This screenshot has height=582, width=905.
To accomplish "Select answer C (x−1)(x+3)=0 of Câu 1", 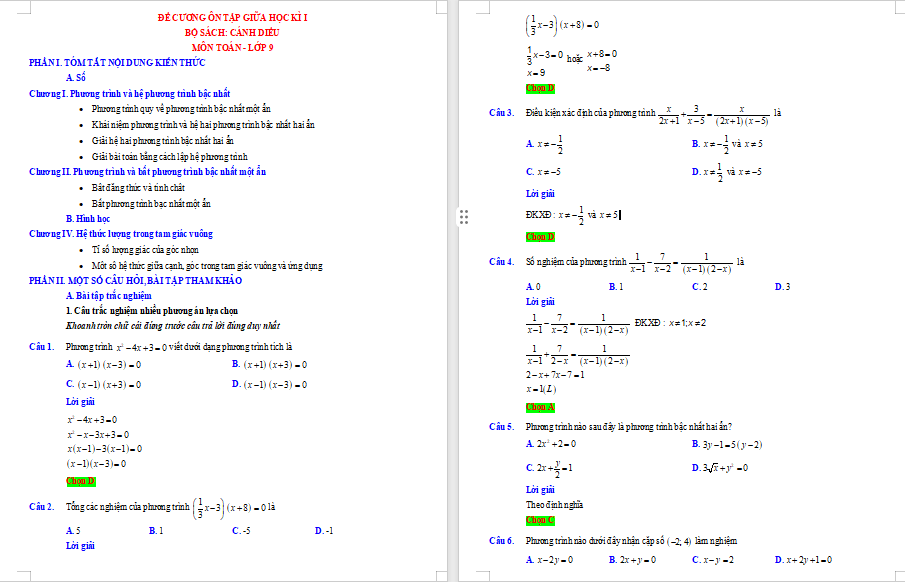I will point(104,385).
